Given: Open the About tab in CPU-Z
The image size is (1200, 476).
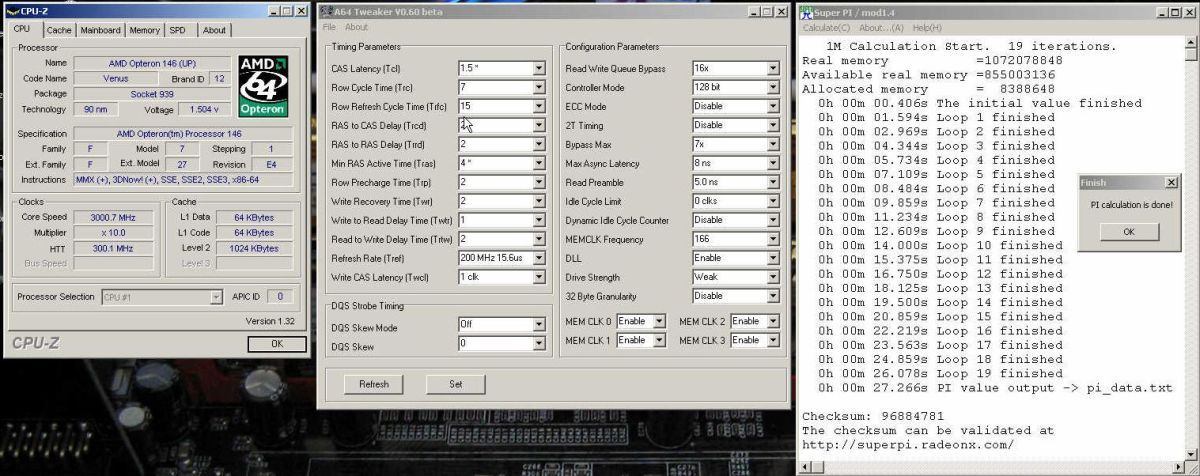Looking at the screenshot, I should click(x=215, y=30).
